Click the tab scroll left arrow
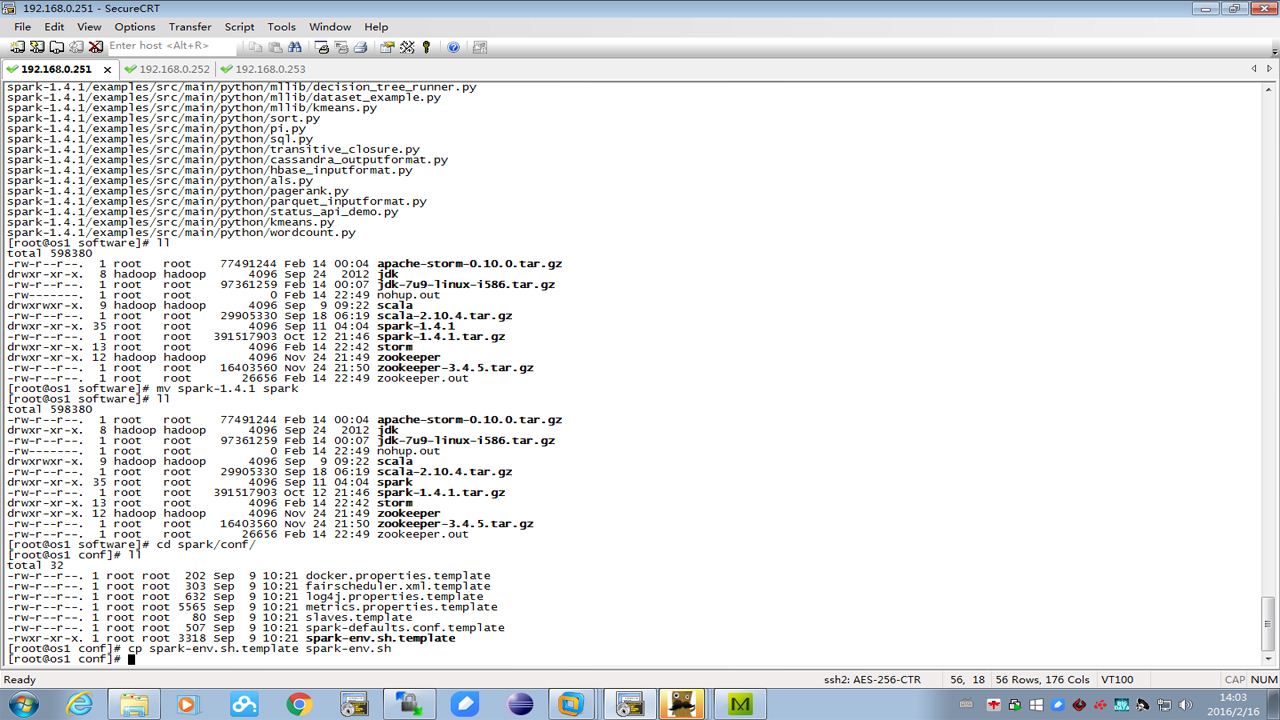1280x720 pixels. pyautogui.click(x=1254, y=69)
